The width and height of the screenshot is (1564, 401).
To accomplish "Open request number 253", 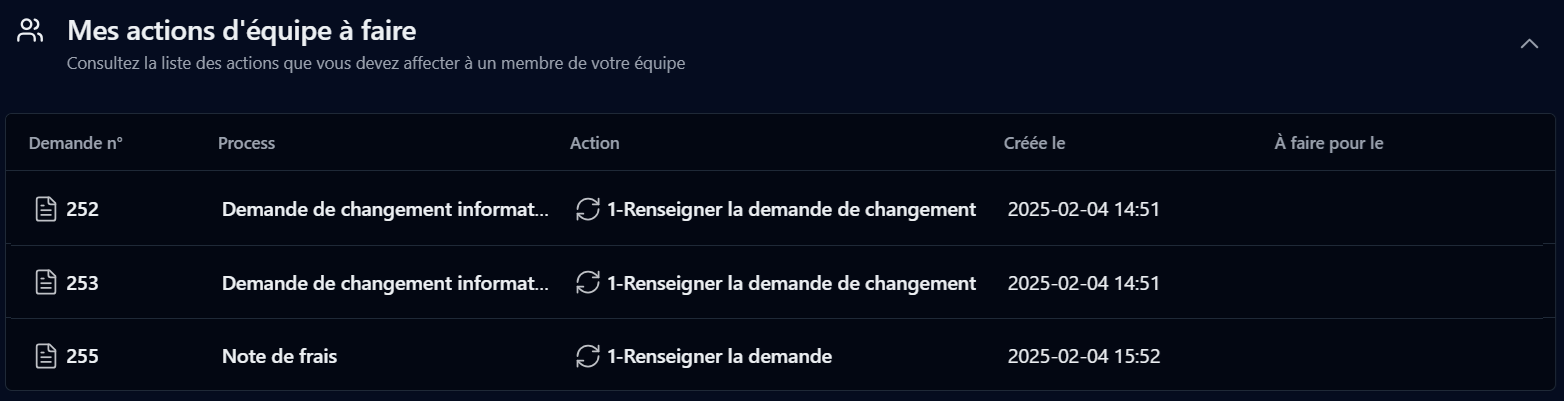I will 82,283.
